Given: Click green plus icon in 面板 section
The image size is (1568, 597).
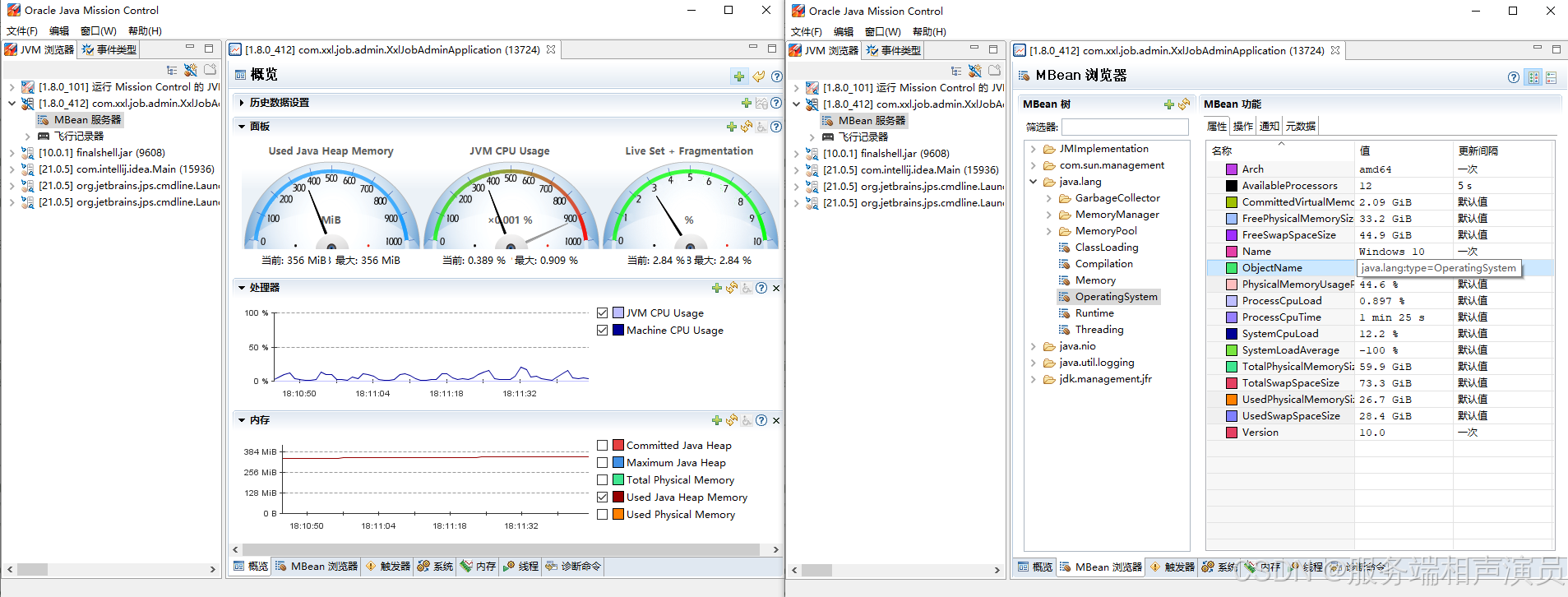Looking at the screenshot, I should (x=731, y=127).
